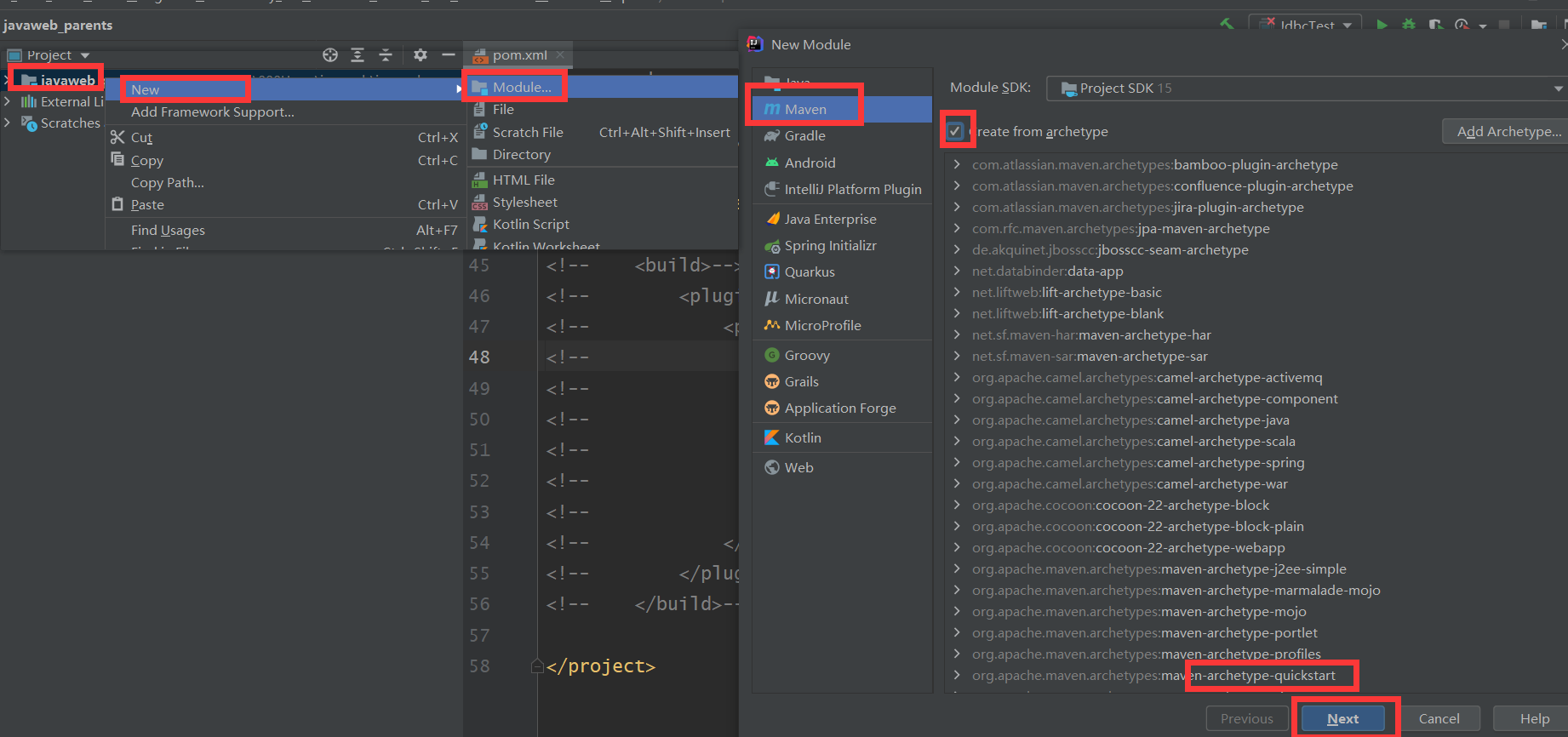Click the Collapse All icon in Project toolbar

tap(386, 55)
